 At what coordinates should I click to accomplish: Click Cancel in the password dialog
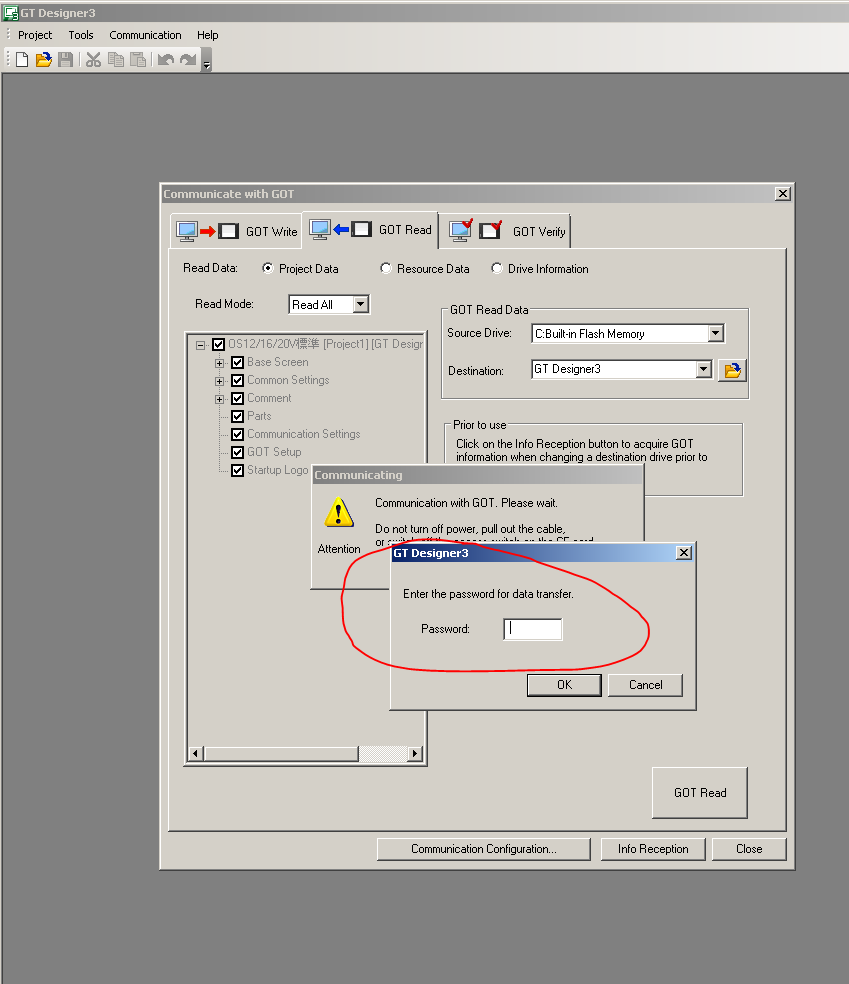645,685
